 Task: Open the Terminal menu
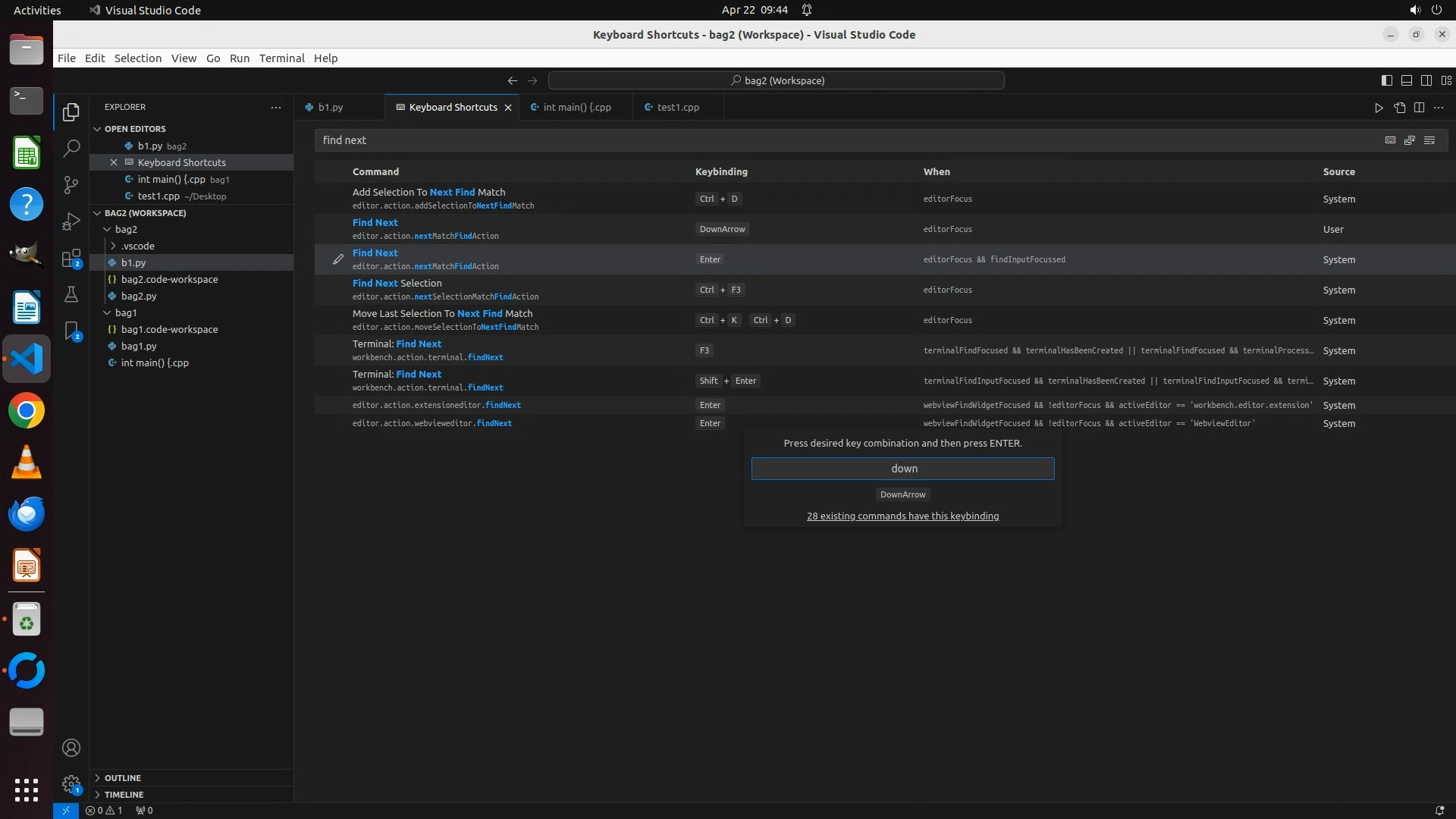pos(281,58)
